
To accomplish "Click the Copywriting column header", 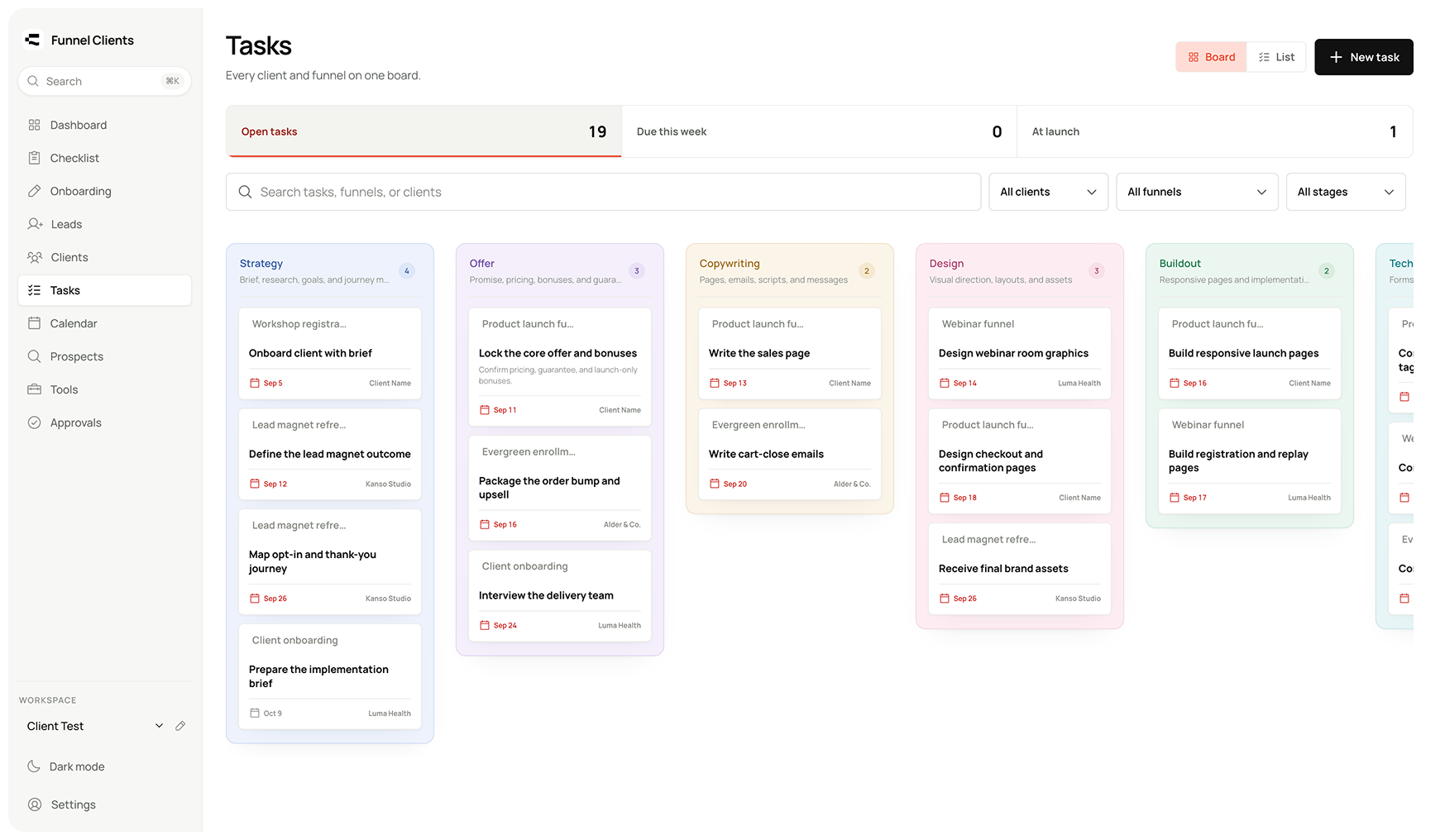I will click(x=790, y=271).
